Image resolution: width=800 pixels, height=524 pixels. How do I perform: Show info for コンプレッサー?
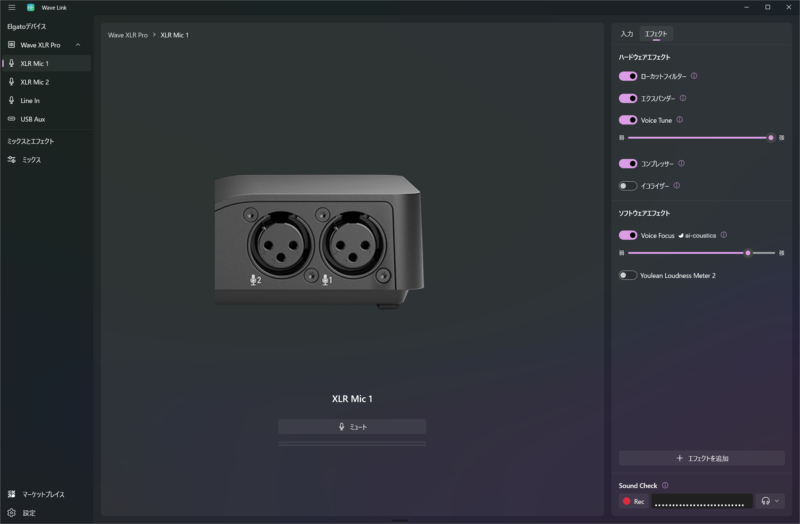tap(682, 163)
